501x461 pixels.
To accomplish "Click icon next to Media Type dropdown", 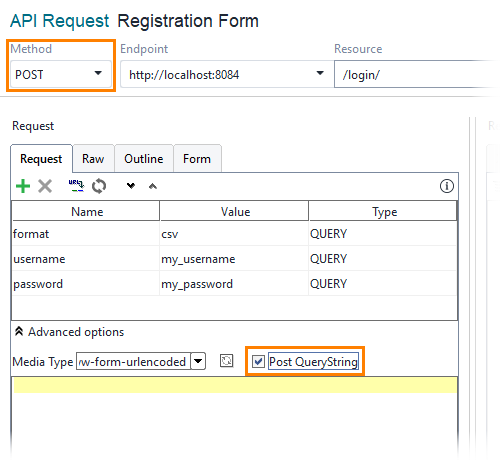I will pos(226,361).
